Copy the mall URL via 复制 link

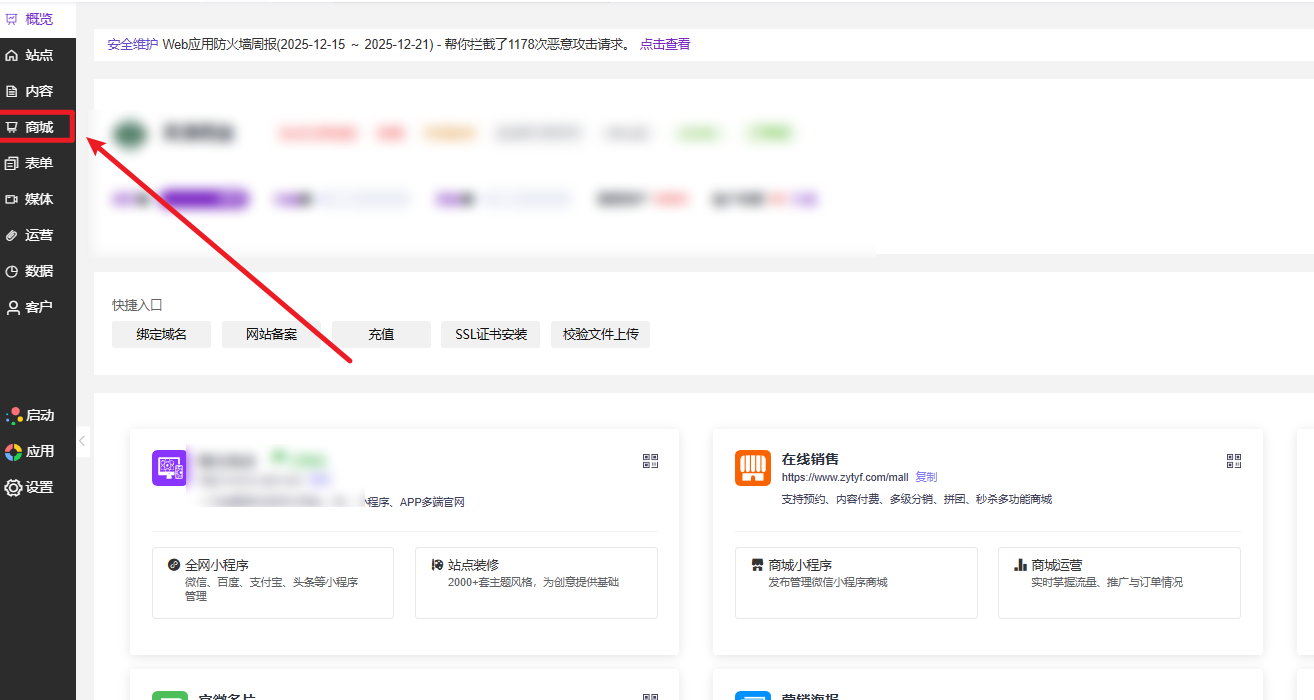click(x=926, y=477)
